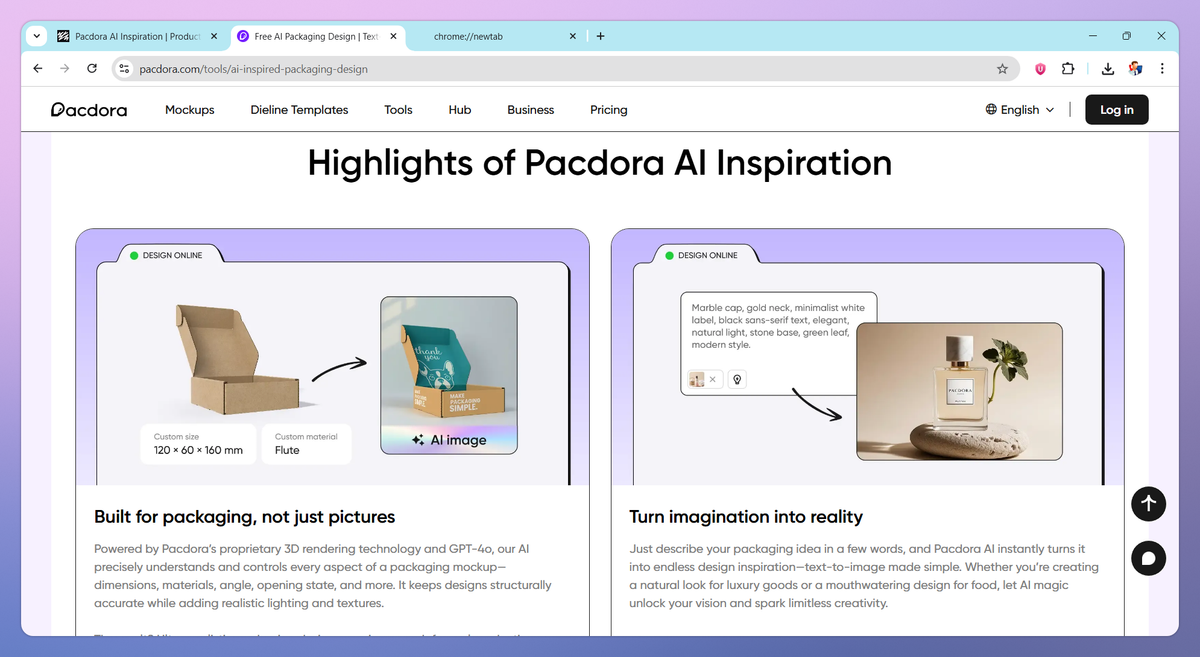The height and width of the screenshot is (657, 1200).
Task: Switch to the chrome://newtab tab
Action: 495,36
